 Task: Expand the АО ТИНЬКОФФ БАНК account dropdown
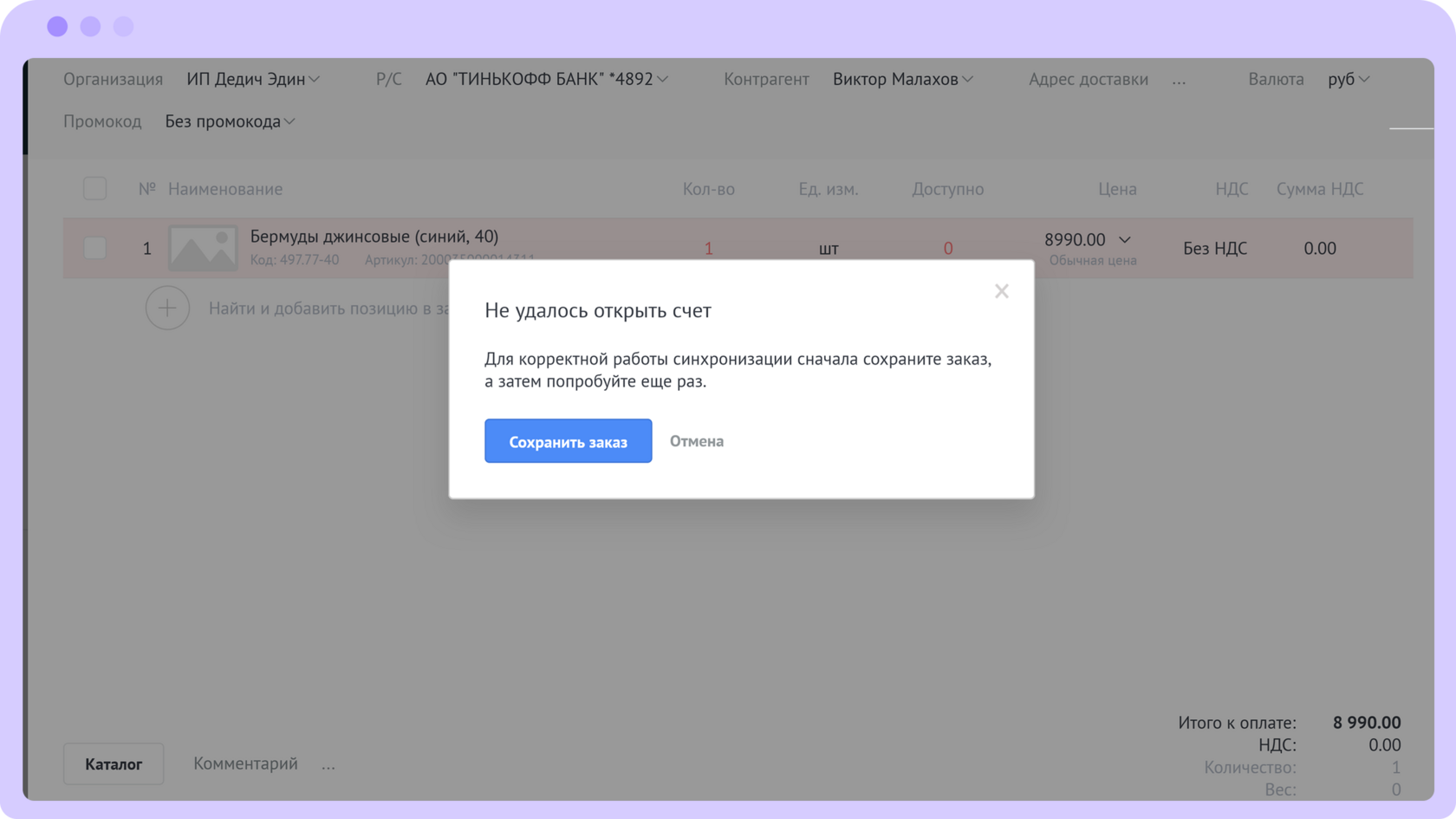(x=546, y=79)
